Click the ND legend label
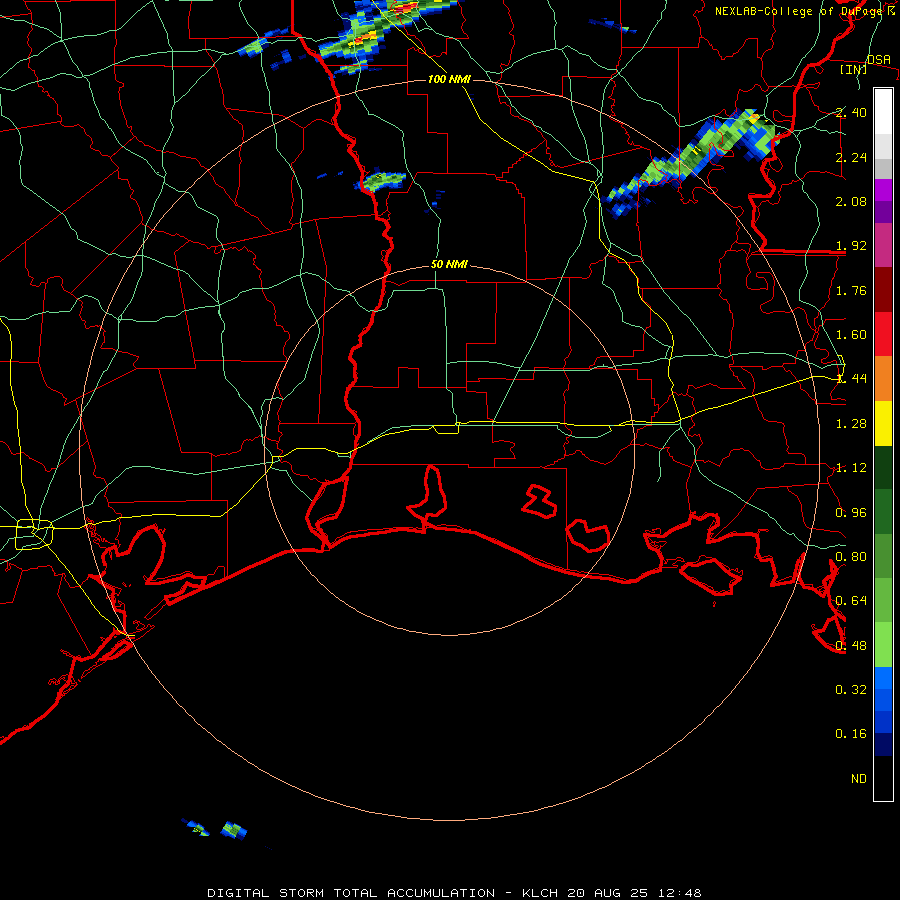This screenshot has height=900, width=900. [x=859, y=779]
